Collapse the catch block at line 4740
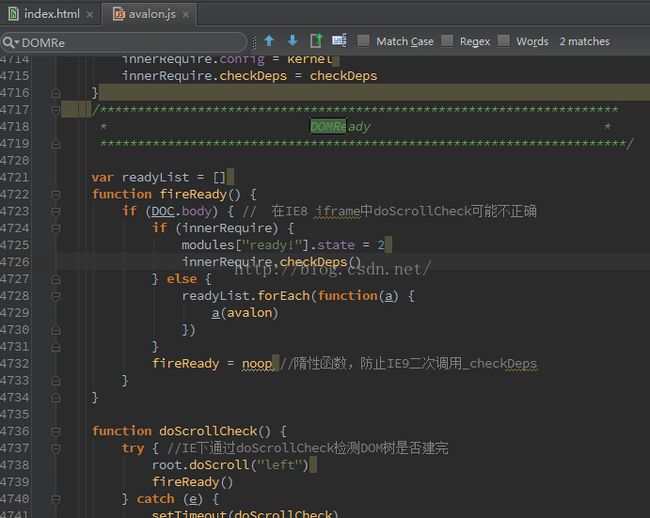Viewport: 650px width, 518px height. 56,499
